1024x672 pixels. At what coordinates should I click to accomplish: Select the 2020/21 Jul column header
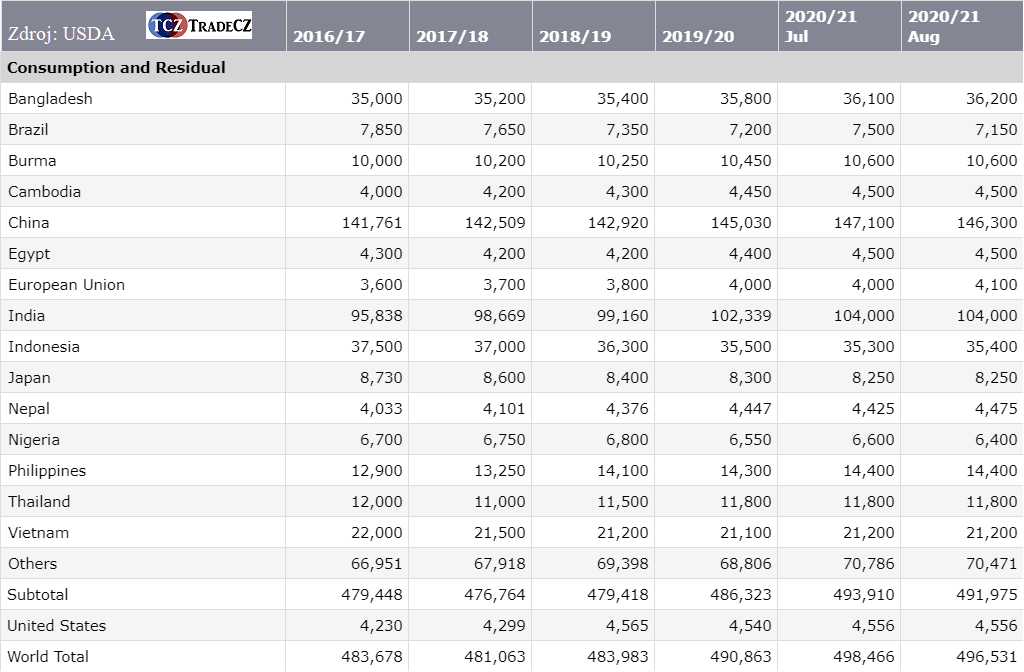(x=821, y=27)
